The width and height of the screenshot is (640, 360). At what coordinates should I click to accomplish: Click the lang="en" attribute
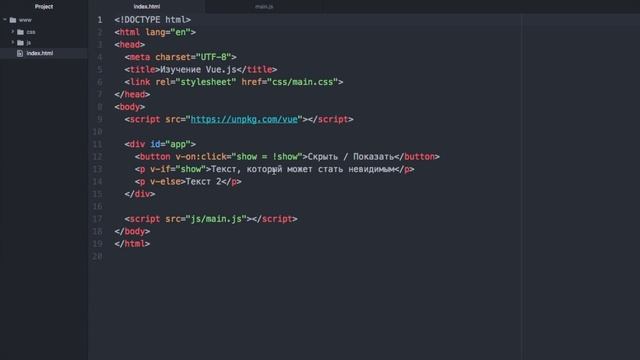(168, 32)
